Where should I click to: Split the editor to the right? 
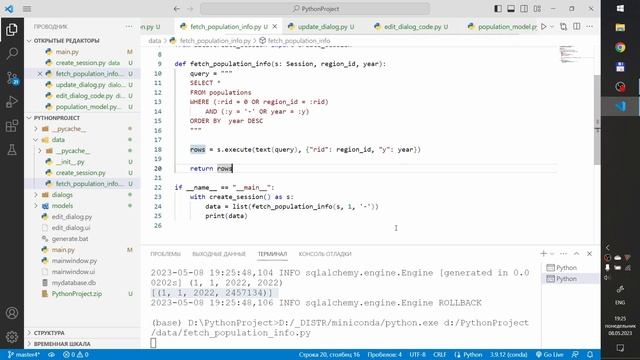[x=577, y=27]
